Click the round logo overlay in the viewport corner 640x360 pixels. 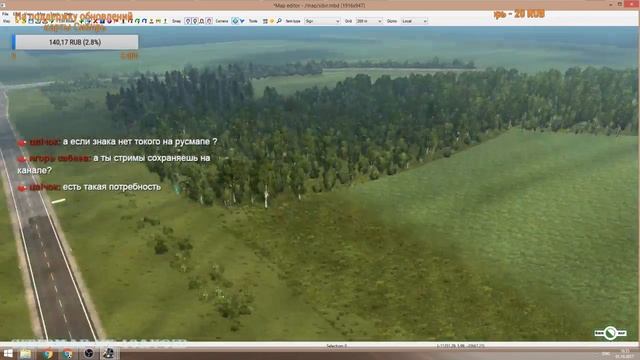coord(610,333)
